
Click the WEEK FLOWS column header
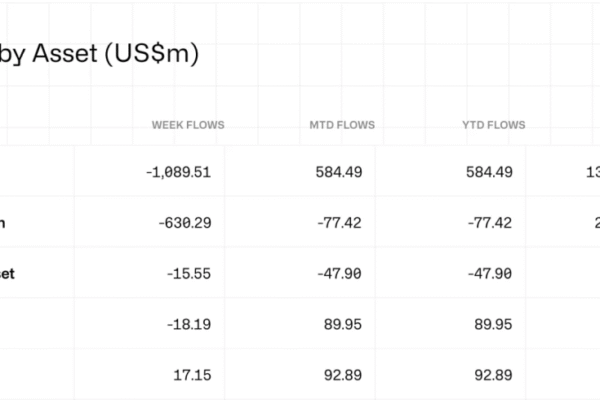tap(188, 125)
